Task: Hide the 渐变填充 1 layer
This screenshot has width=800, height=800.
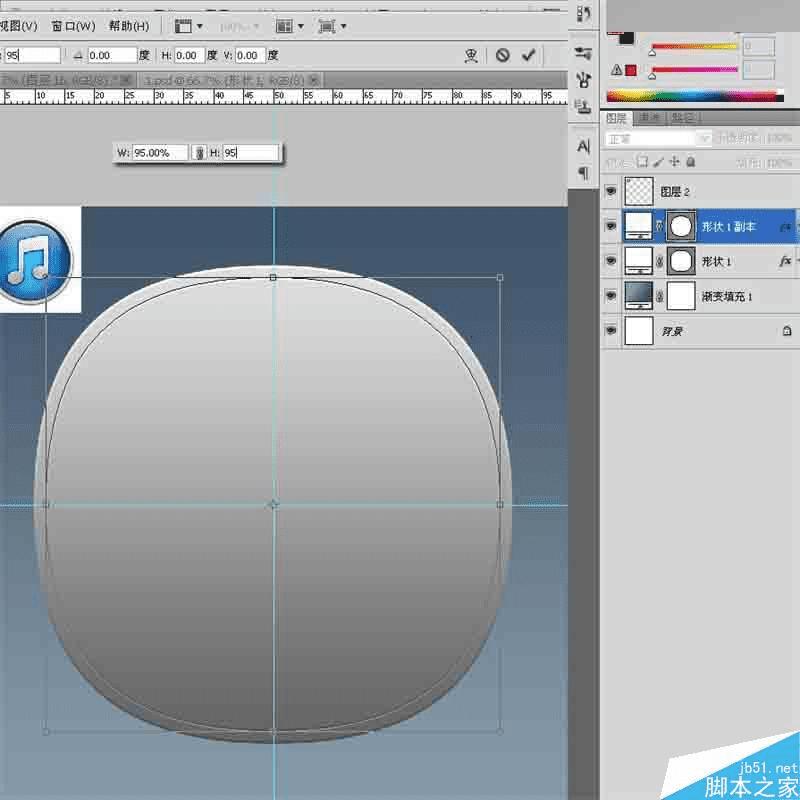Action: coord(611,295)
